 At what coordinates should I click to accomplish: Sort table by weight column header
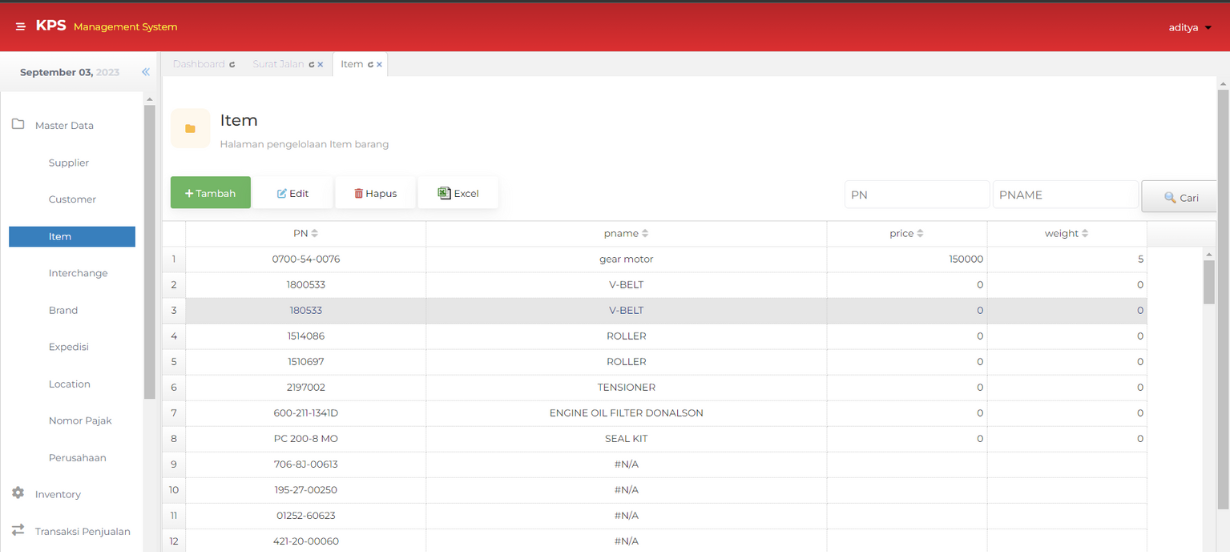pyautogui.click(x=1066, y=234)
